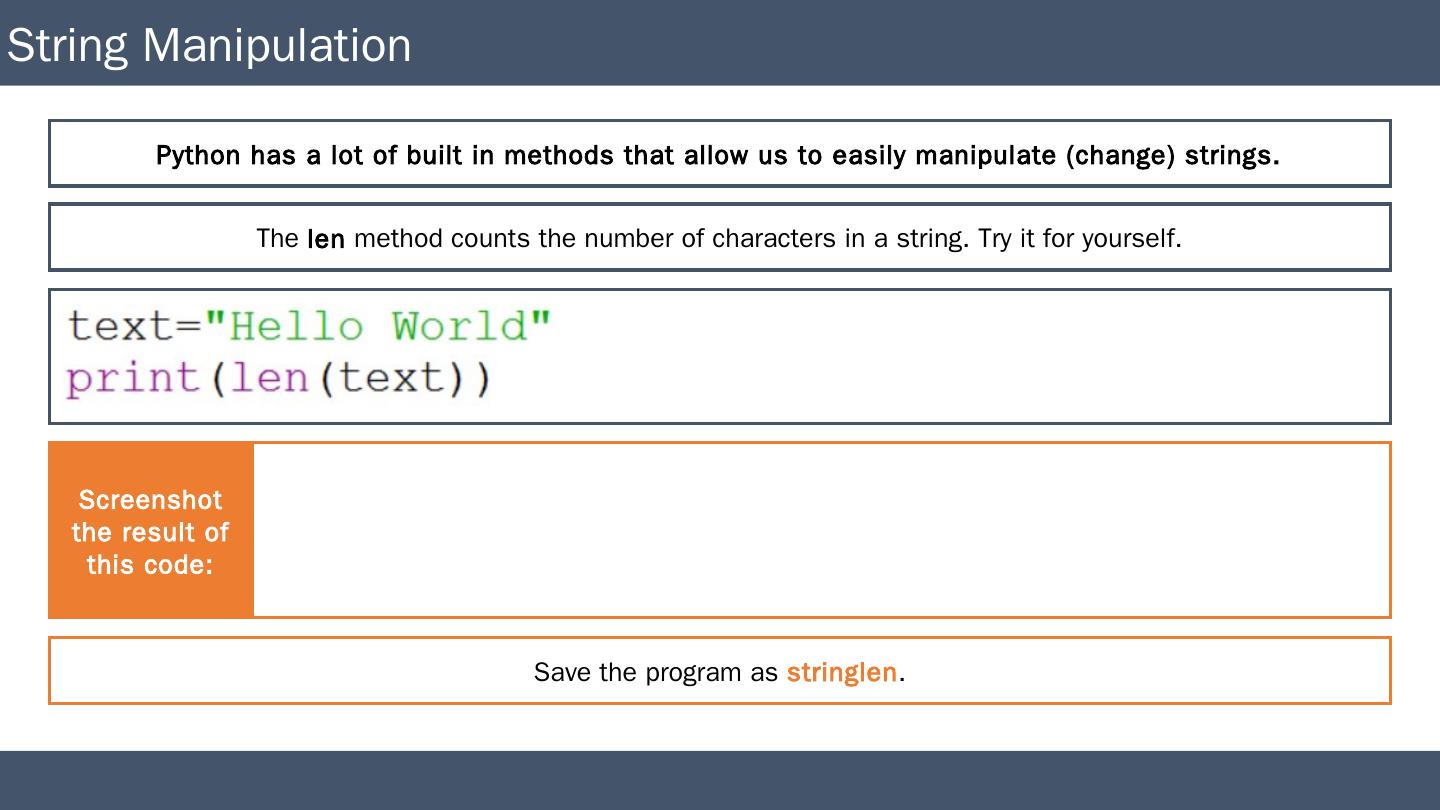Click the green "Hello World" string in the code
The image size is (1440, 810).
(x=378, y=326)
